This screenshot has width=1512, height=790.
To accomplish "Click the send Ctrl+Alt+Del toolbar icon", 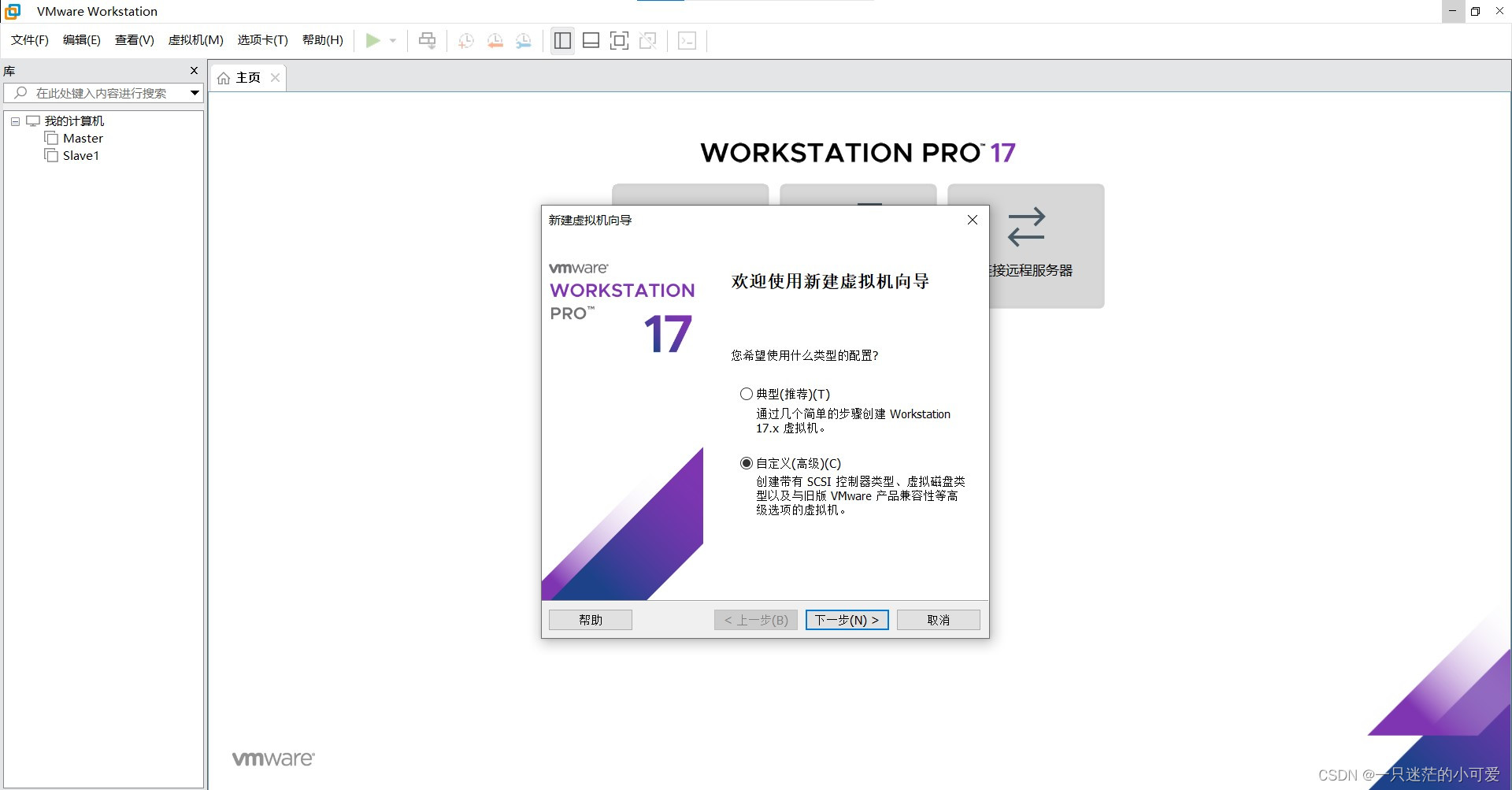I will [x=427, y=40].
